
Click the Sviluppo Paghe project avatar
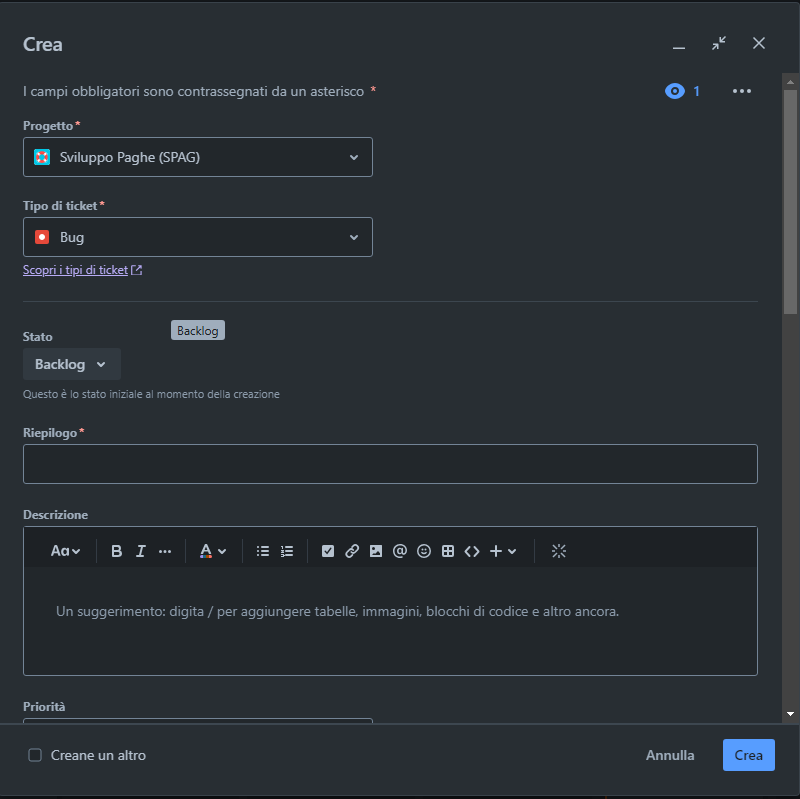42,157
